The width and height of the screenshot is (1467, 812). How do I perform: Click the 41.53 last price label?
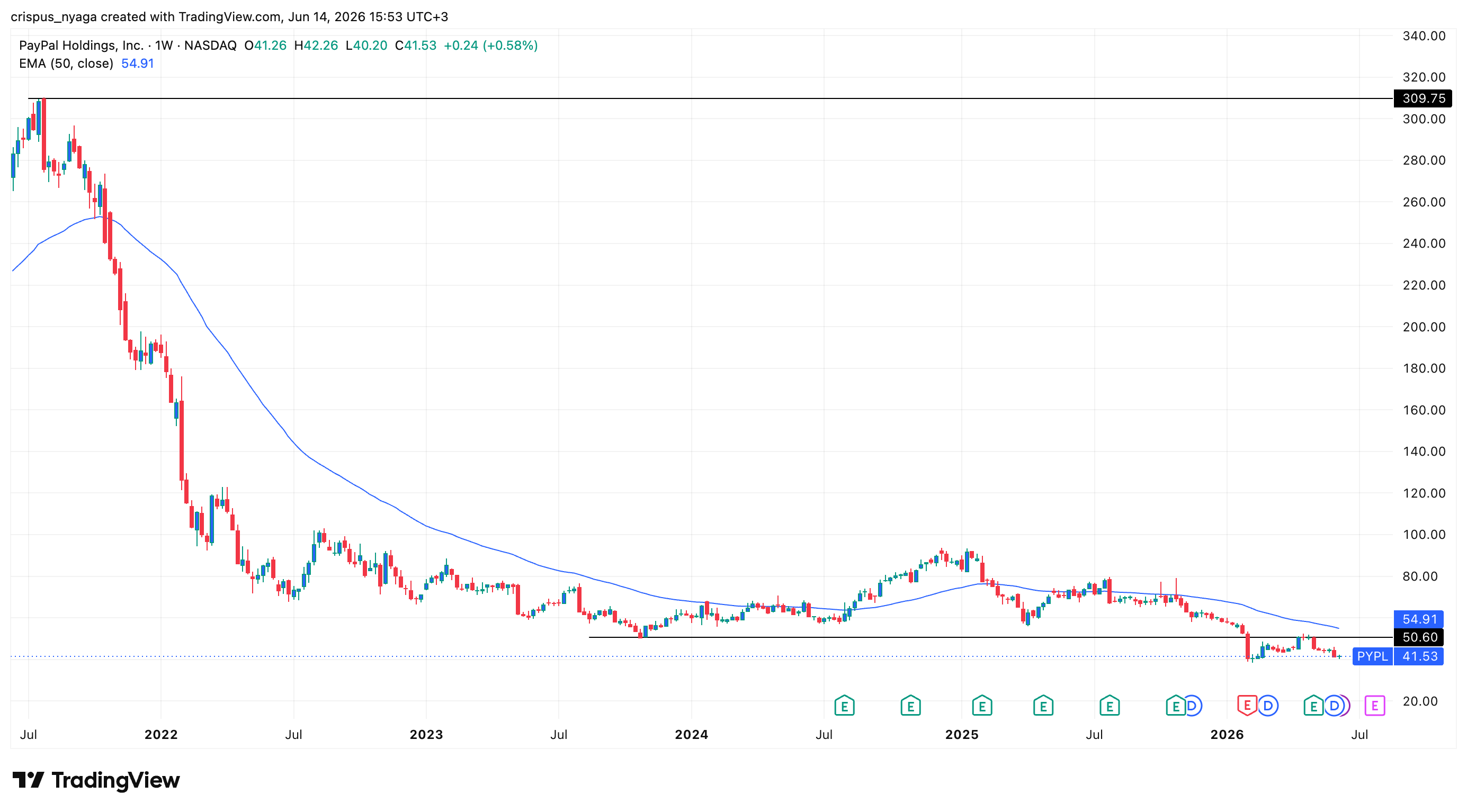1419,656
